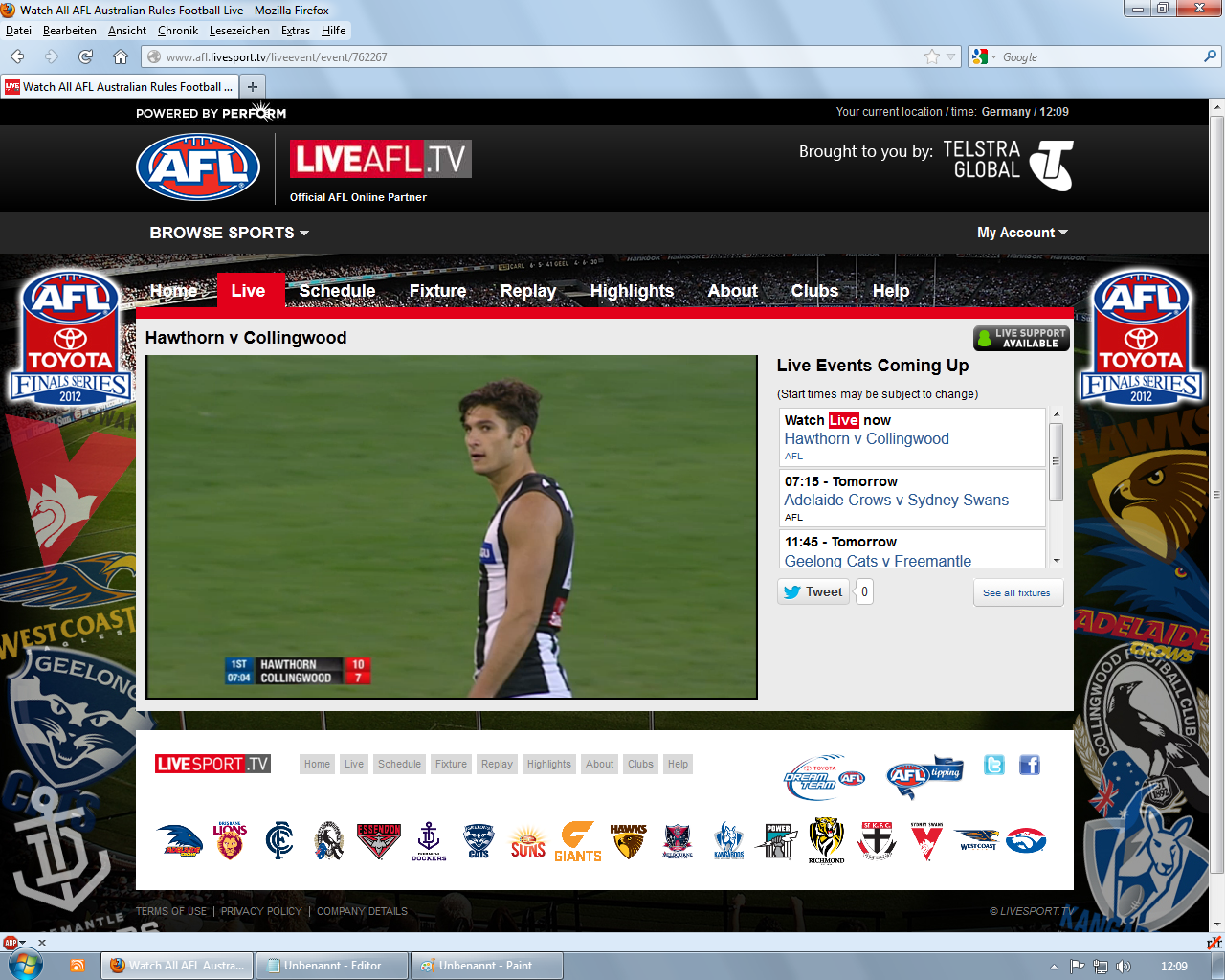Click See all fixtures button

pos(1016,592)
